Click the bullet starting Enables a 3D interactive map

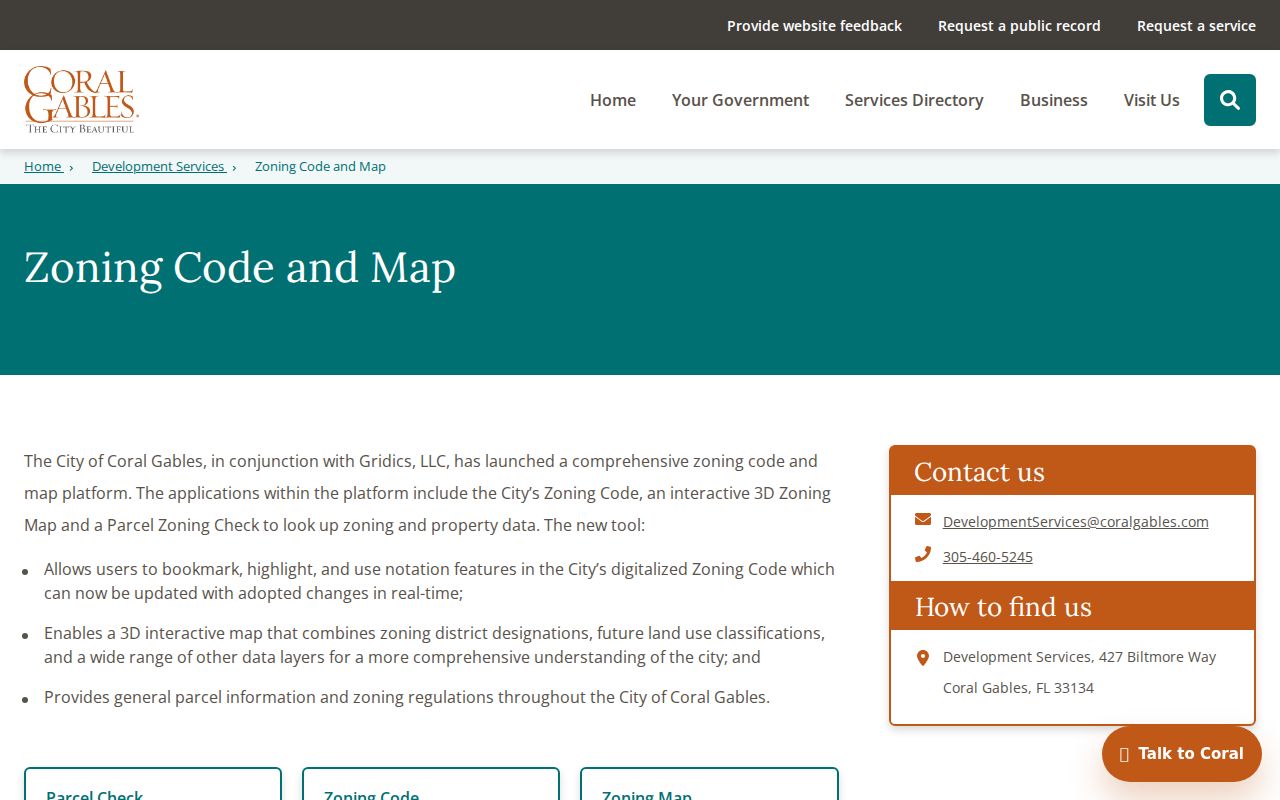point(434,645)
